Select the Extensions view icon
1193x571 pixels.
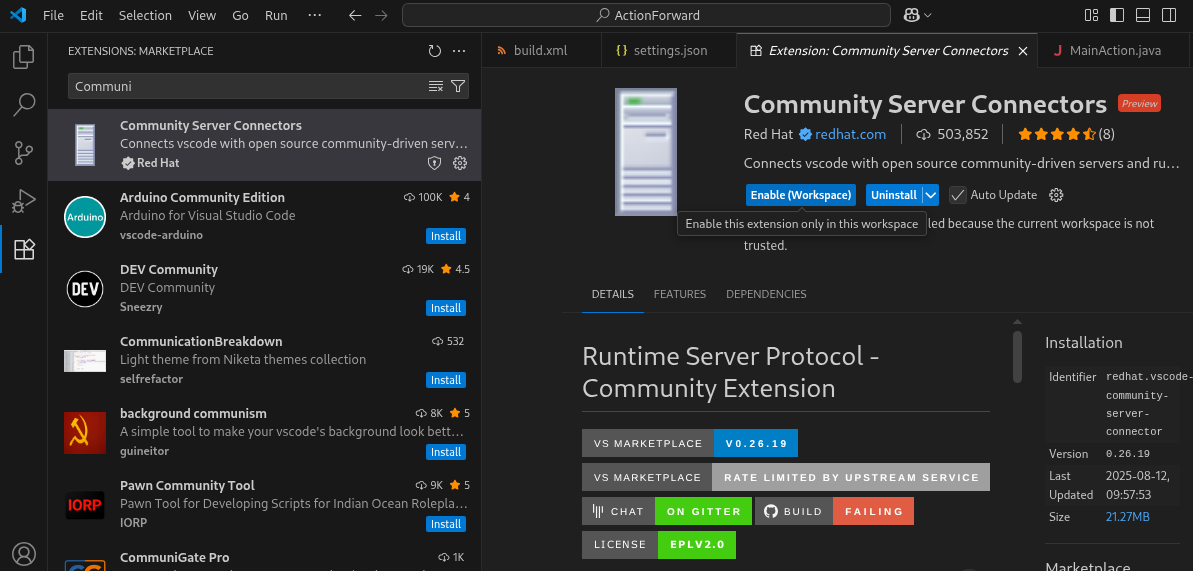click(24, 249)
